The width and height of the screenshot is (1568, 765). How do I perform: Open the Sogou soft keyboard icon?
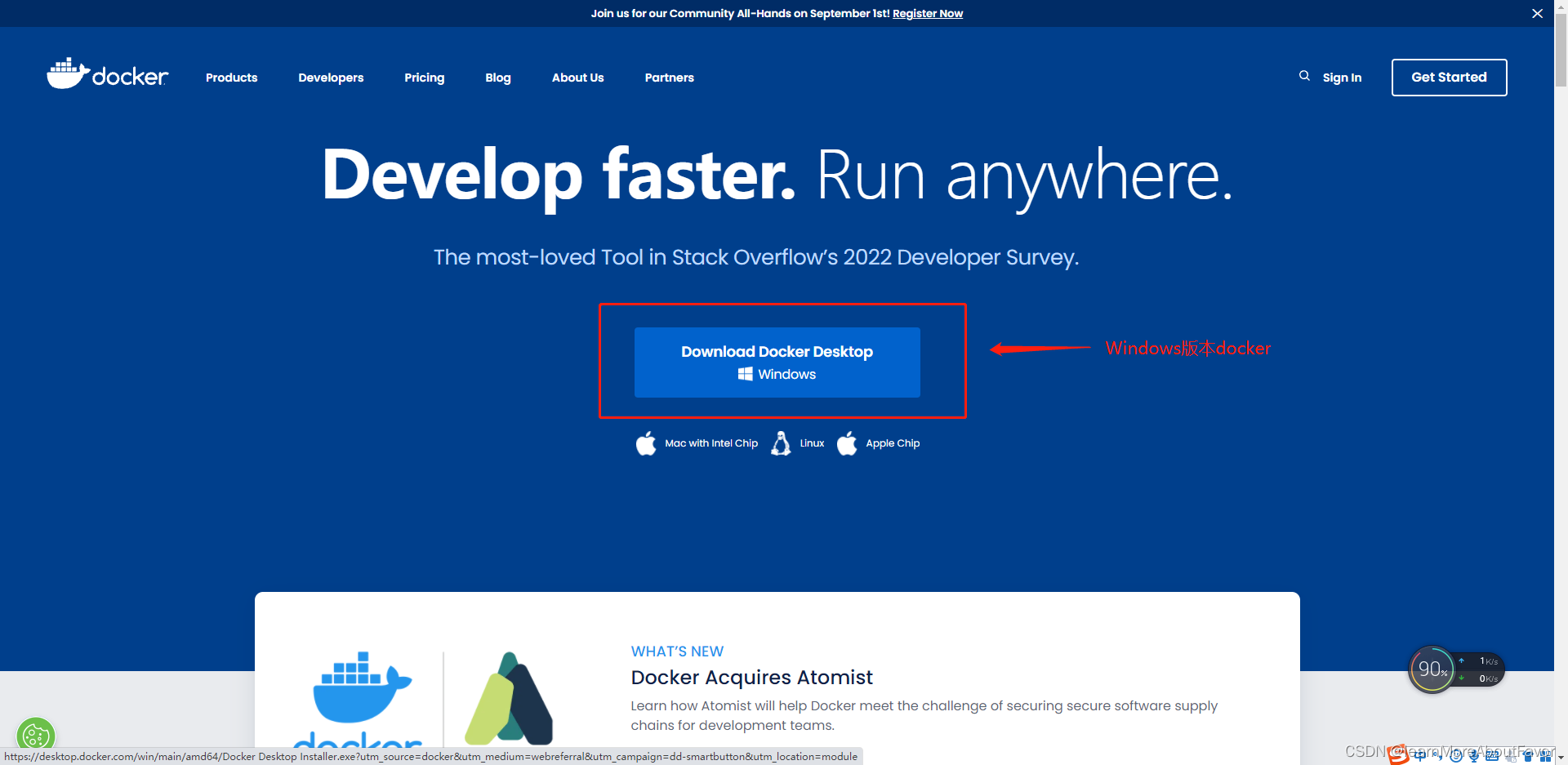point(1492,756)
